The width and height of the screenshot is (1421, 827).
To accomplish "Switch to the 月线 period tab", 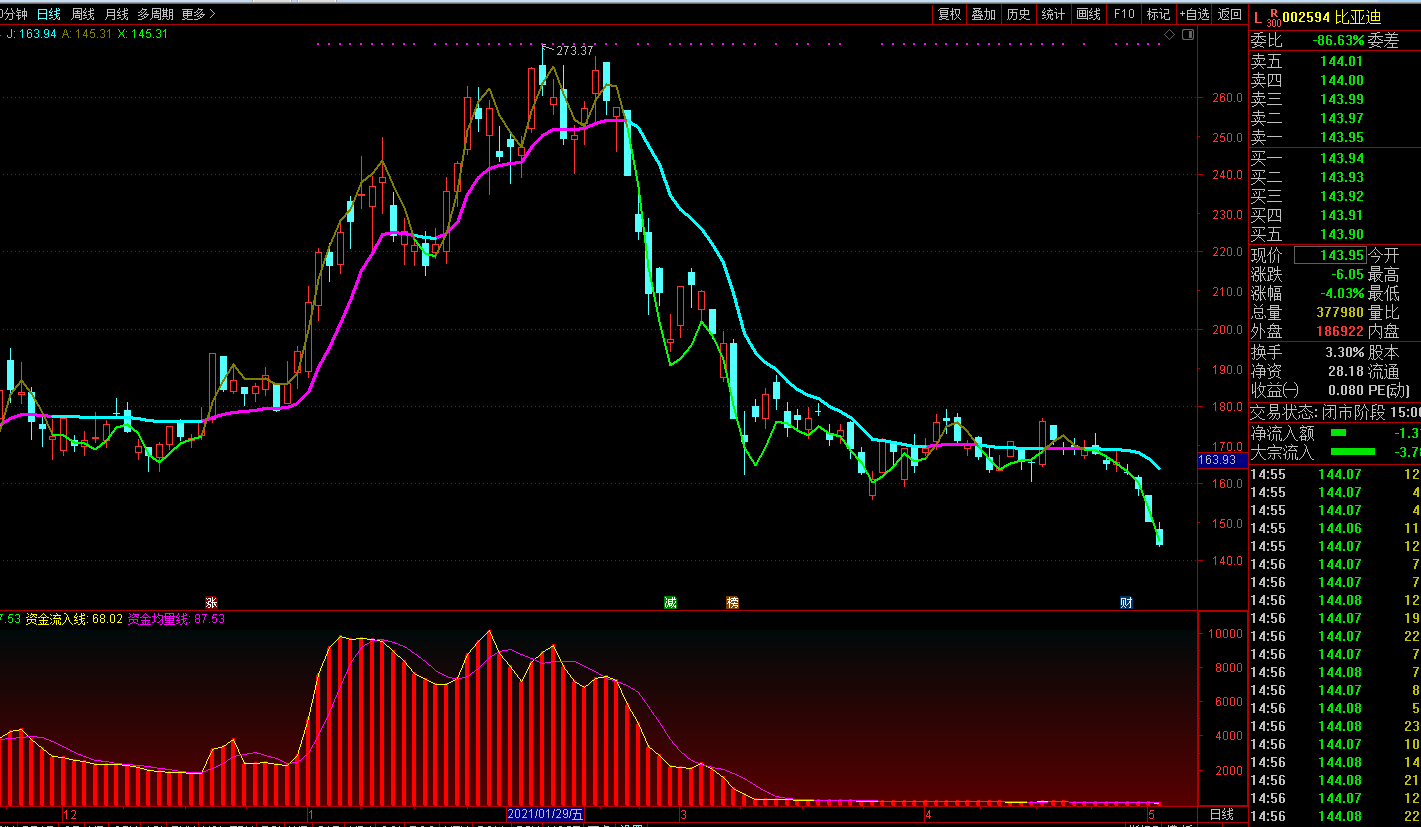I will [116, 14].
